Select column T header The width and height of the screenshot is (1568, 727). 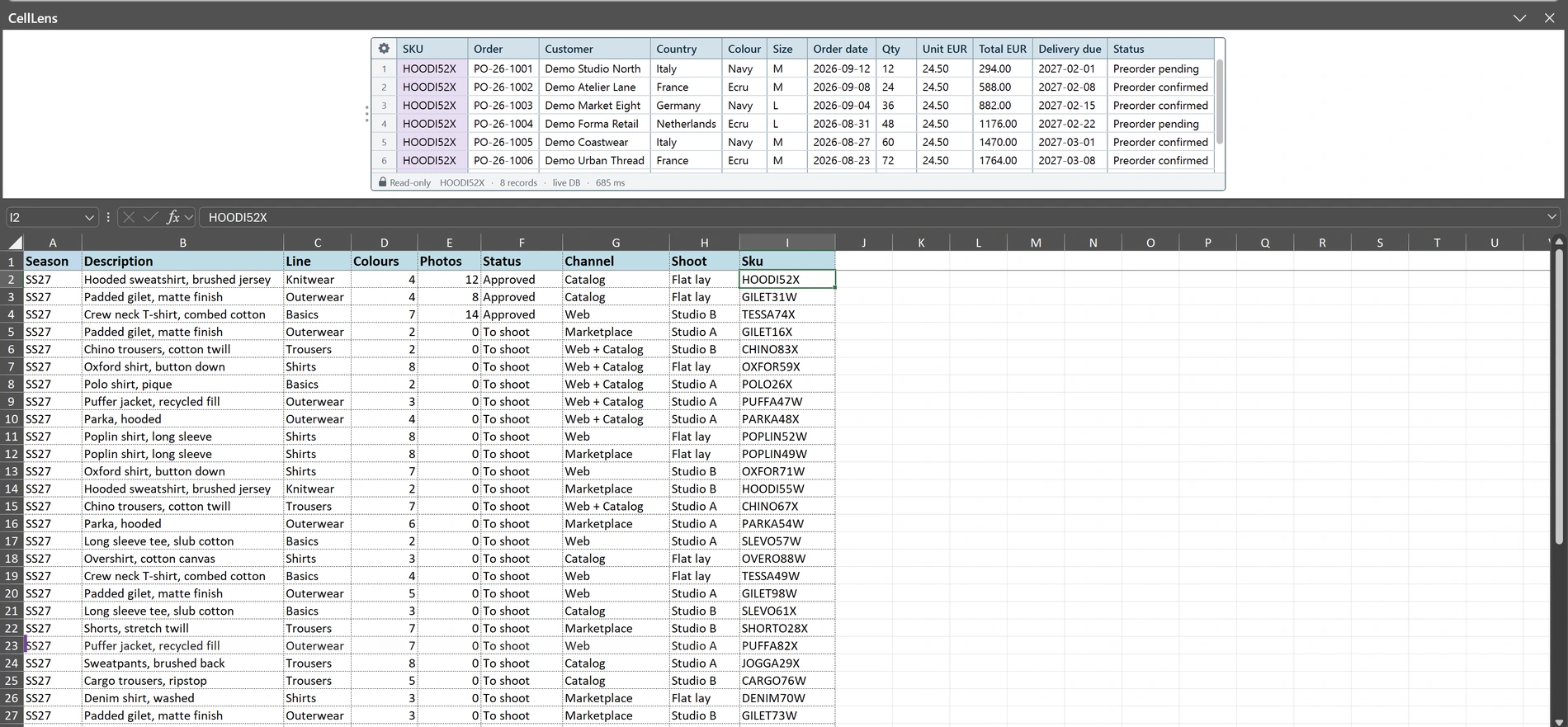[x=1437, y=243]
